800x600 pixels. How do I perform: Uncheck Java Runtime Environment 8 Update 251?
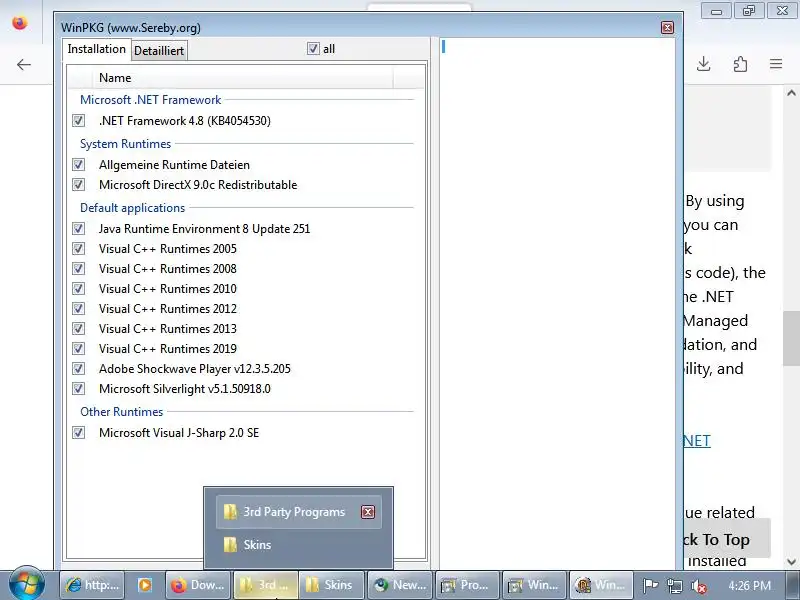click(x=78, y=228)
